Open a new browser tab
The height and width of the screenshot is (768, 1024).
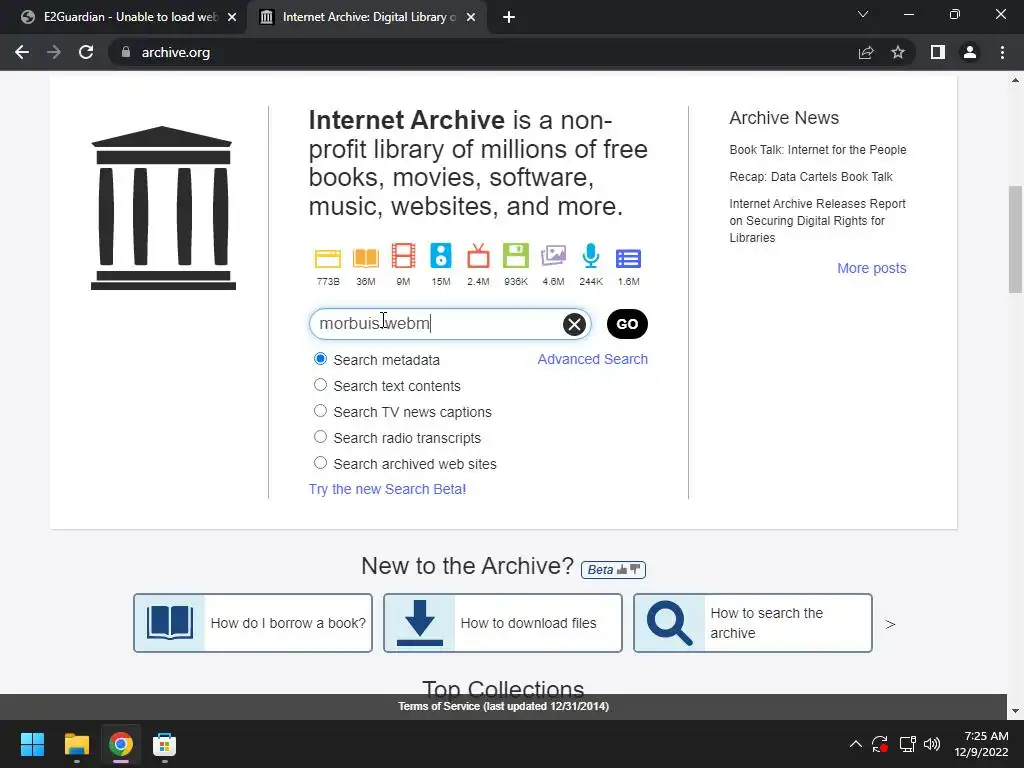click(509, 18)
